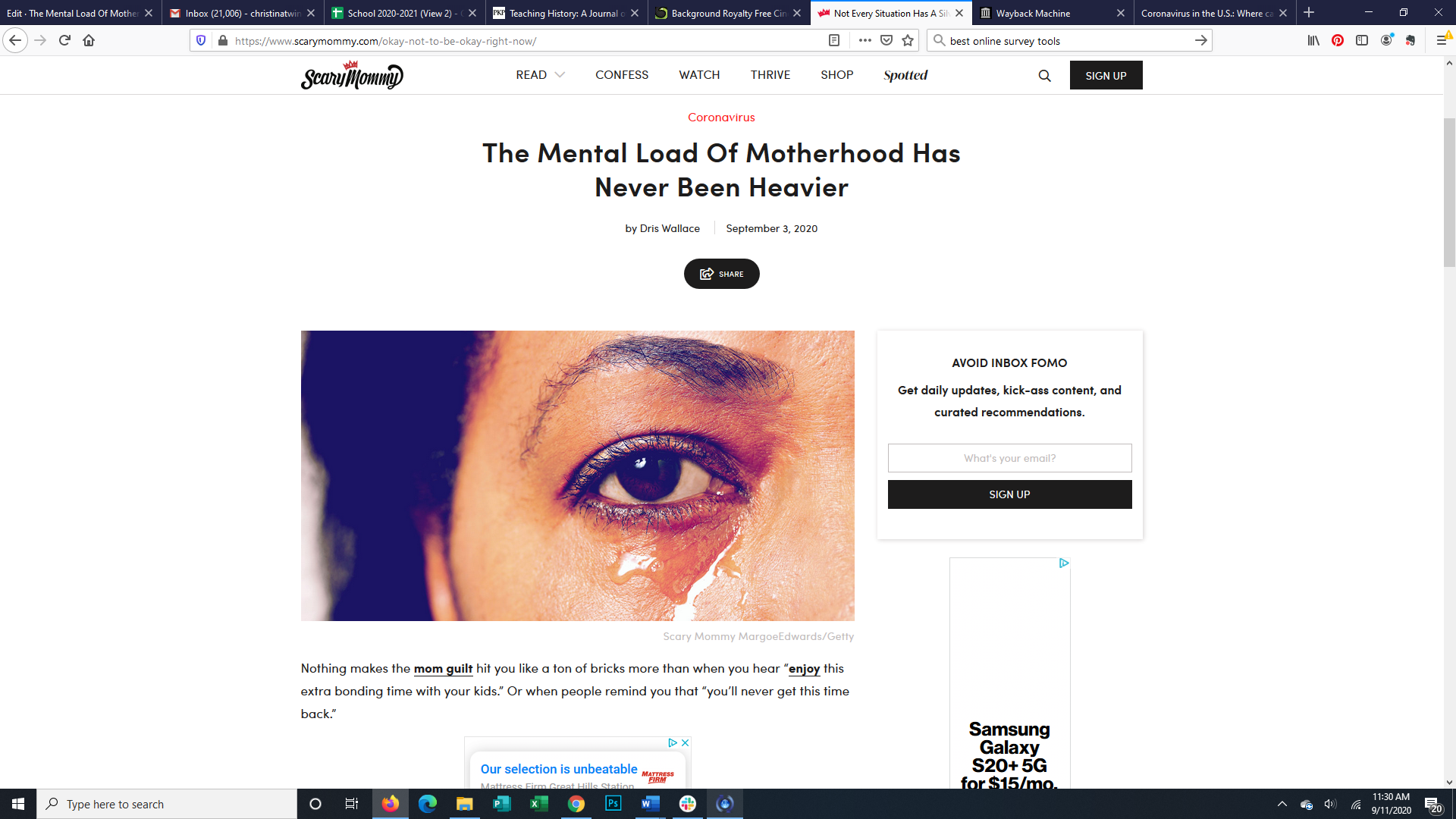Click the page vertical scrollbar thumb
The image size is (1456, 819).
[1449, 193]
